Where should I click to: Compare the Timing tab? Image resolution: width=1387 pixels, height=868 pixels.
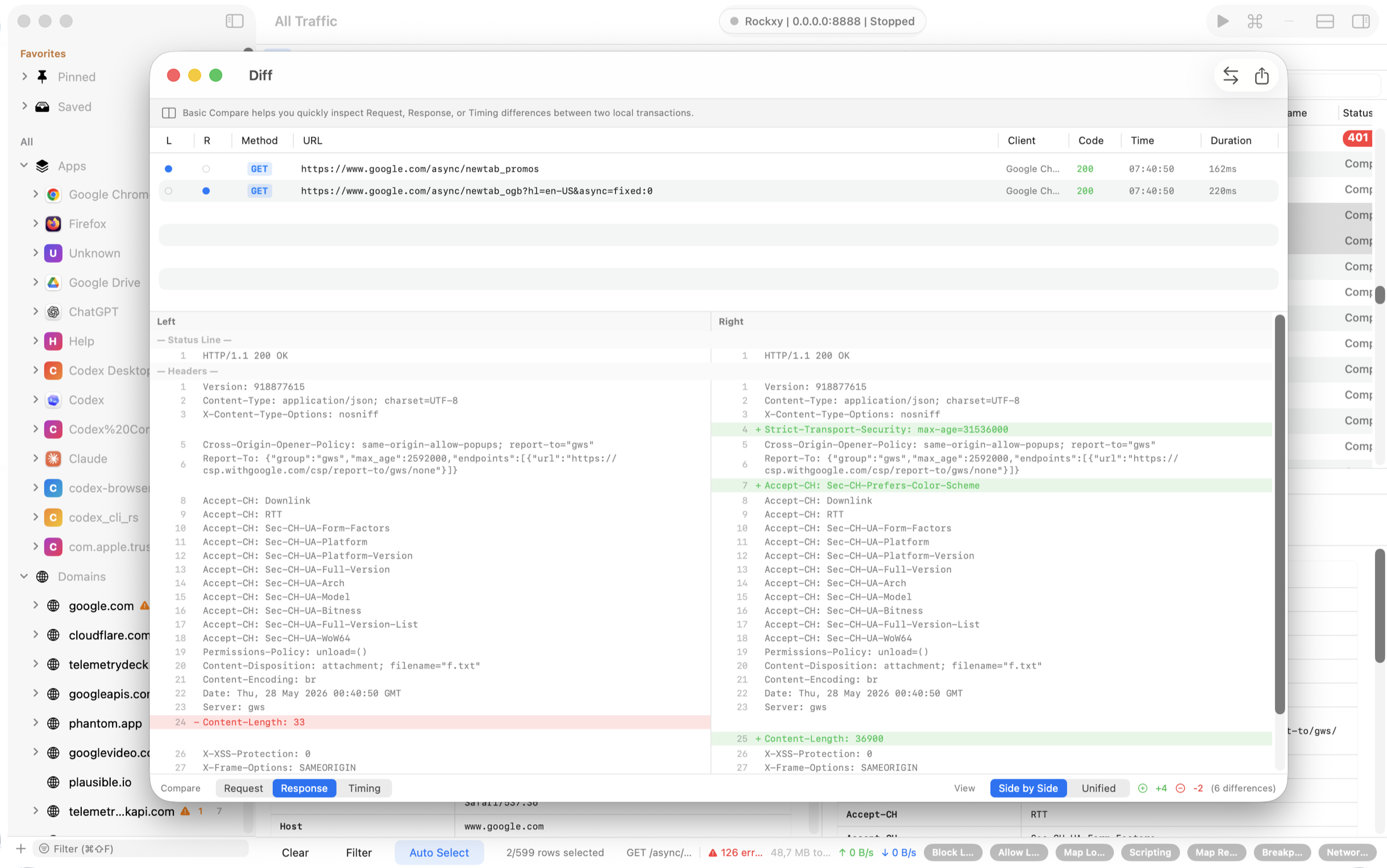(x=364, y=788)
